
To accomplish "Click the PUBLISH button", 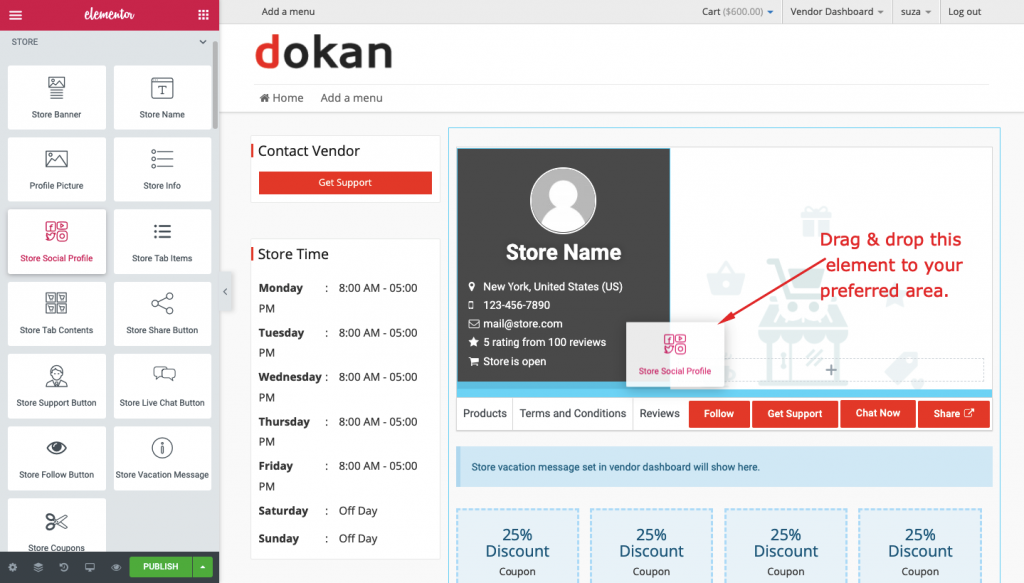I will [x=161, y=567].
